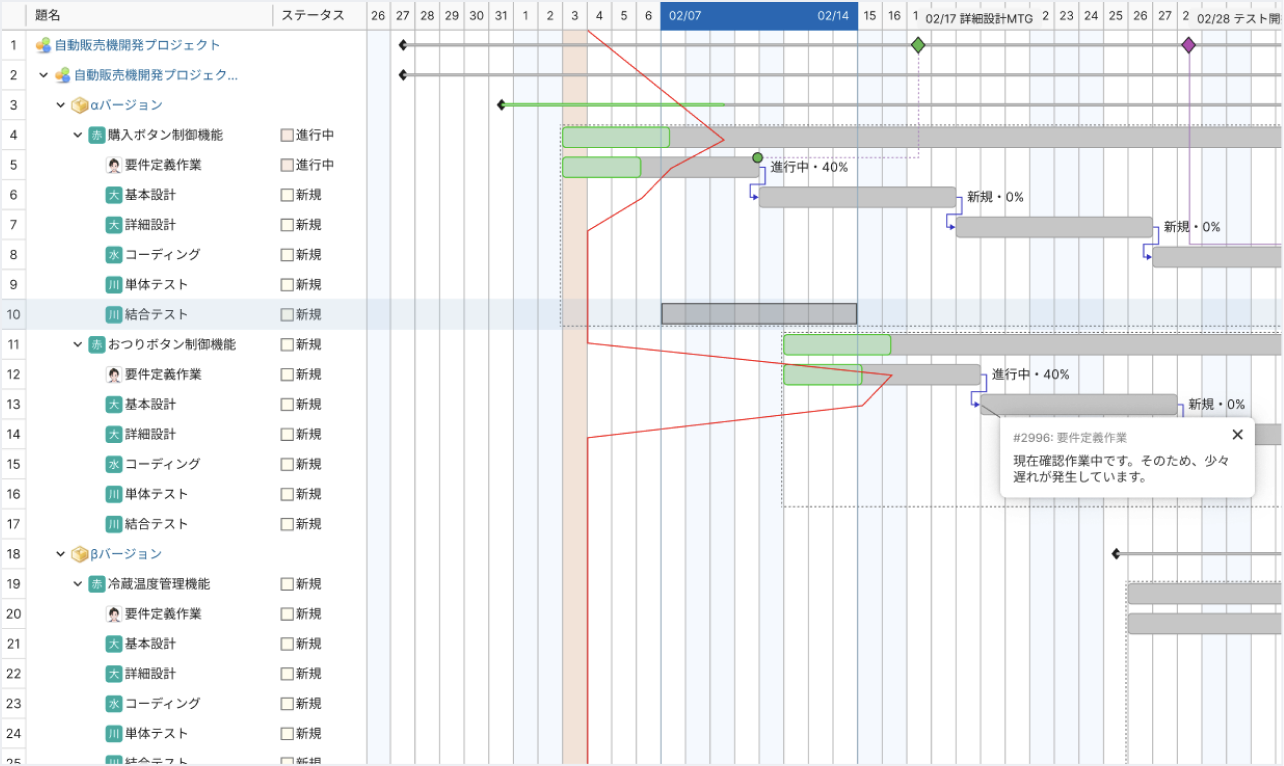Toggle the 新規 status box in row 6
1284x766 pixels.
(x=287, y=195)
